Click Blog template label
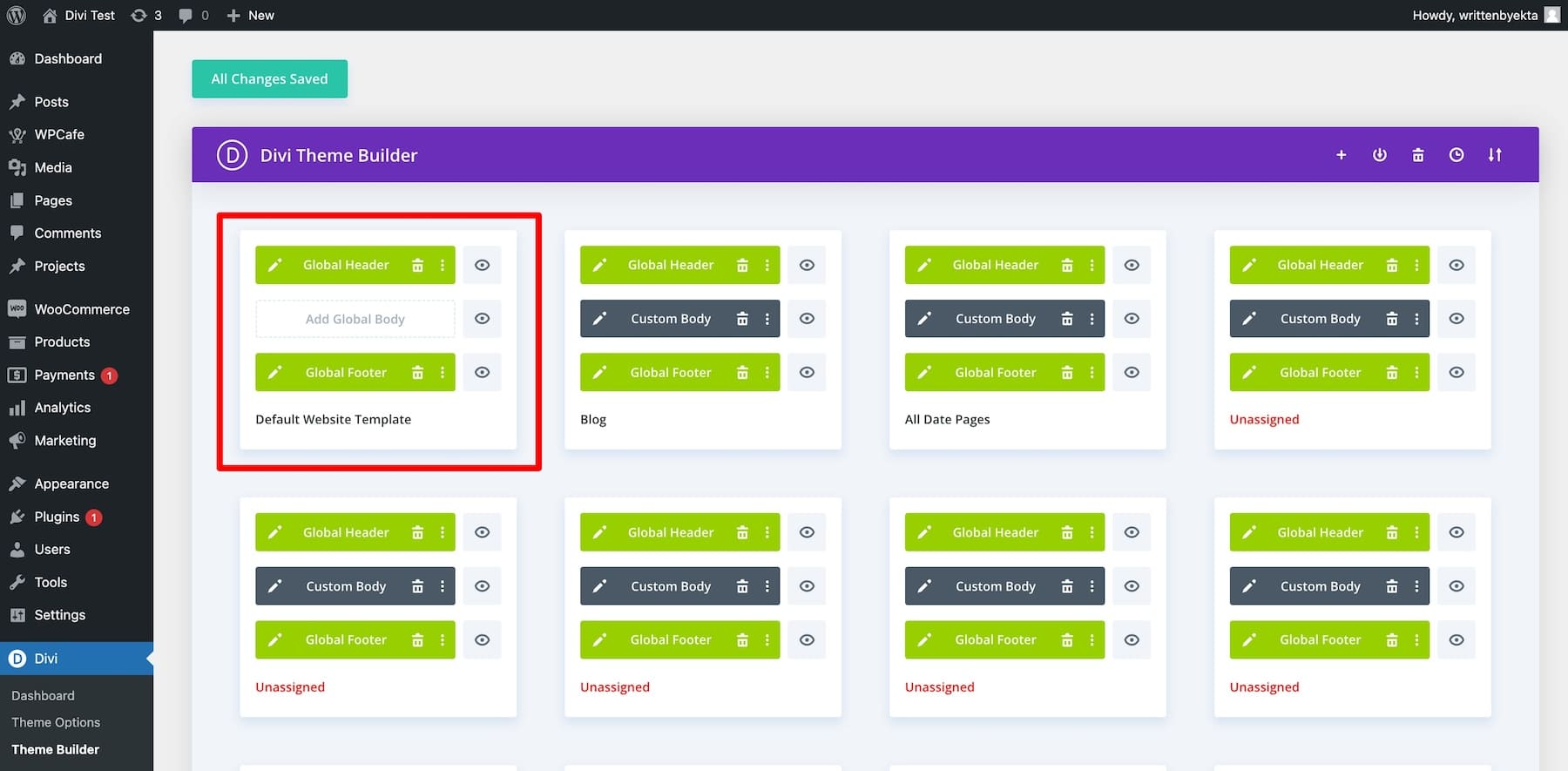The height and width of the screenshot is (771, 1568). point(593,419)
